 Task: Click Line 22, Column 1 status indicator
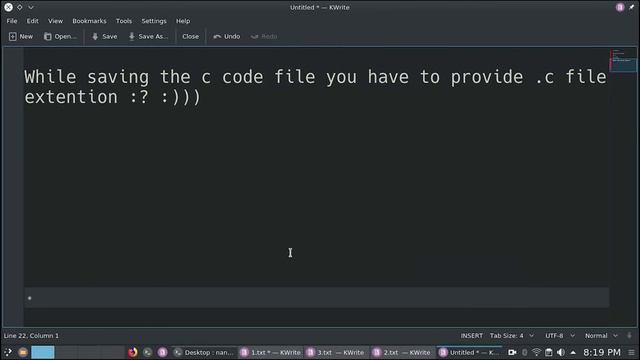31,336
